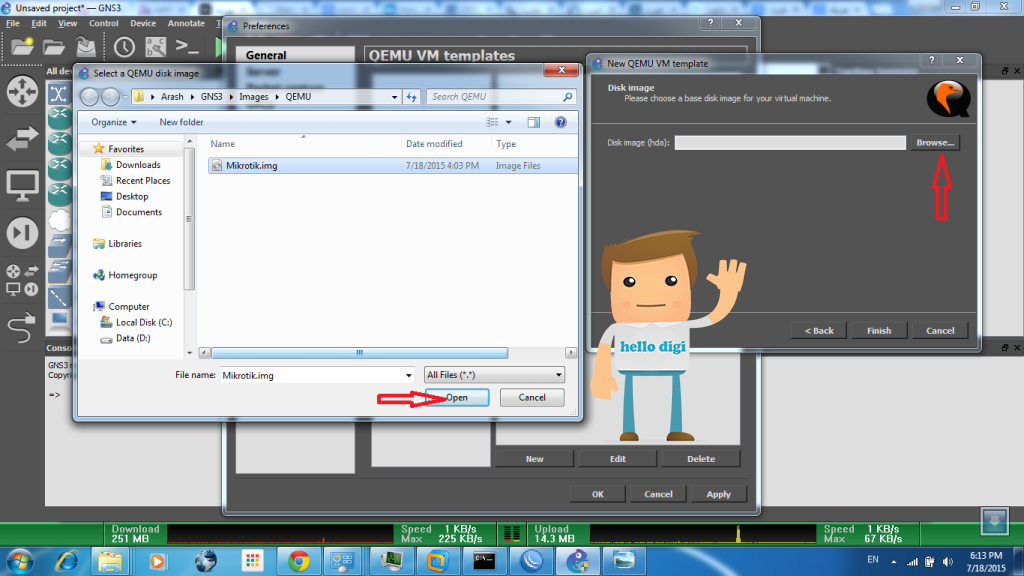The image size is (1024, 576).
Task: Open the Edit menu in GNS3
Action: pyautogui.click(x=39, y=23)
